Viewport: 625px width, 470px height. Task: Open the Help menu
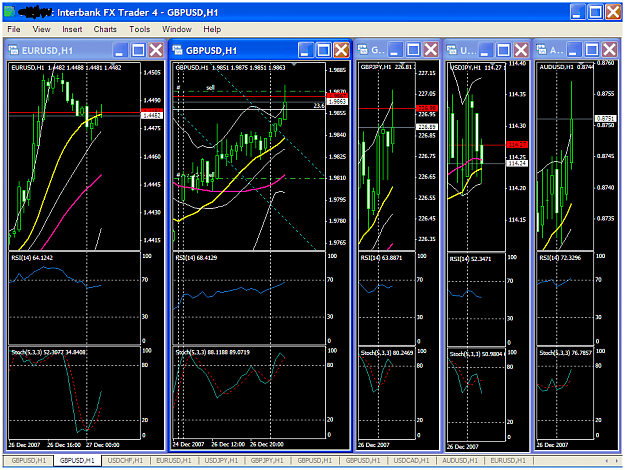click(x=212, y=29)
